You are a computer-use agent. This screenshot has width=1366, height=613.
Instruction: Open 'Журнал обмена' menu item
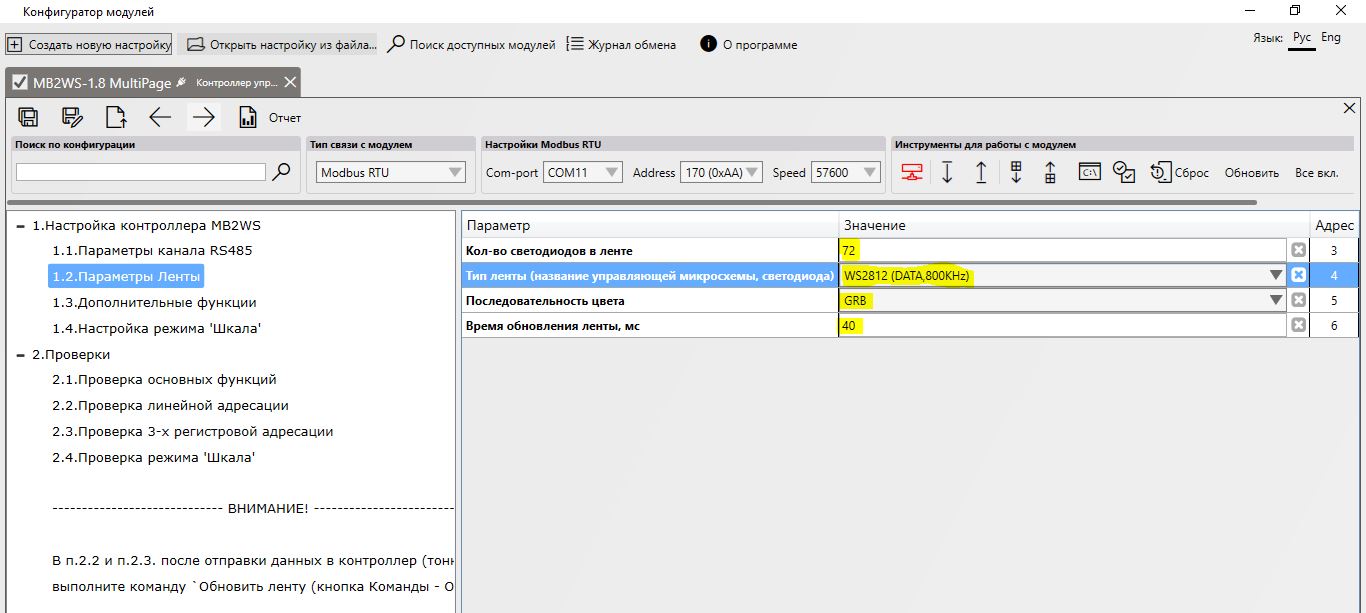tap(621, 45)
